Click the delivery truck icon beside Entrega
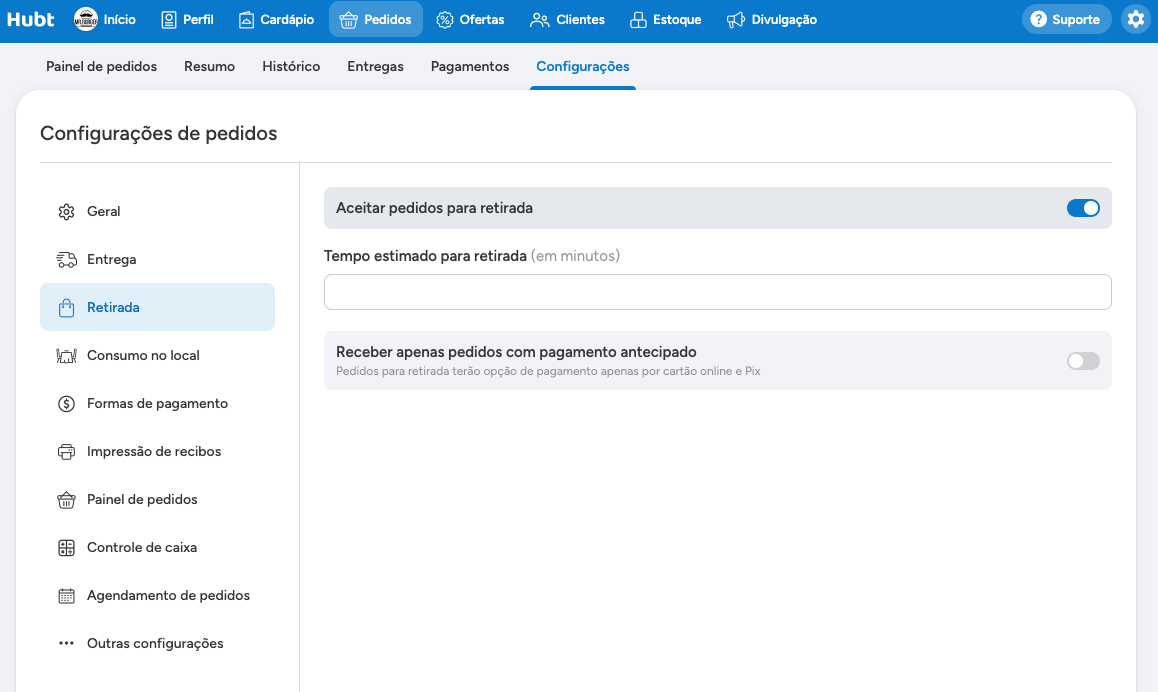Image resolution: width=1158 pixels, height=692 pixels. [x=66, y=260]
